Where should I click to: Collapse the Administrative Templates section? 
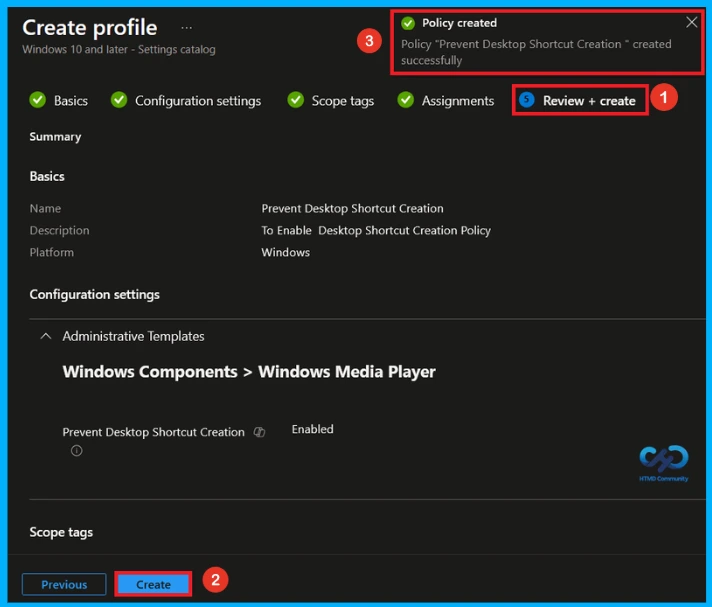click(x=46, y=336)
